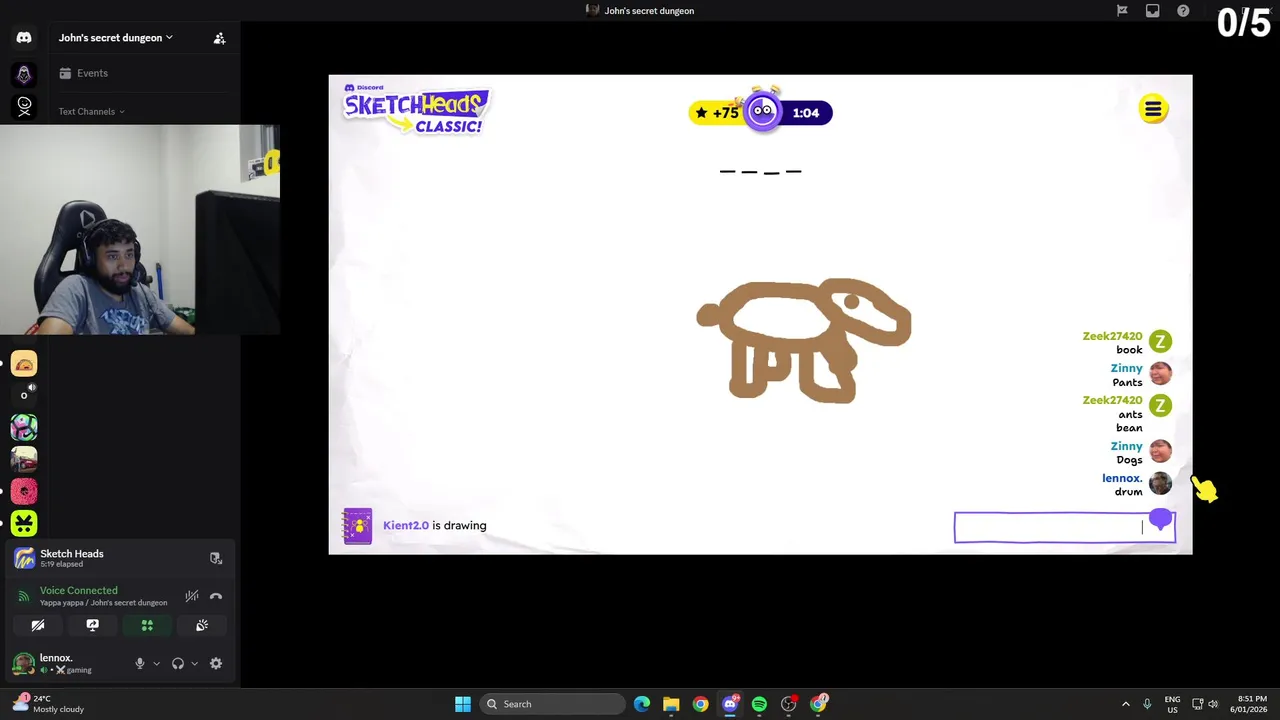
Task: Switch ENG US input language
Action: (1172, 704)
